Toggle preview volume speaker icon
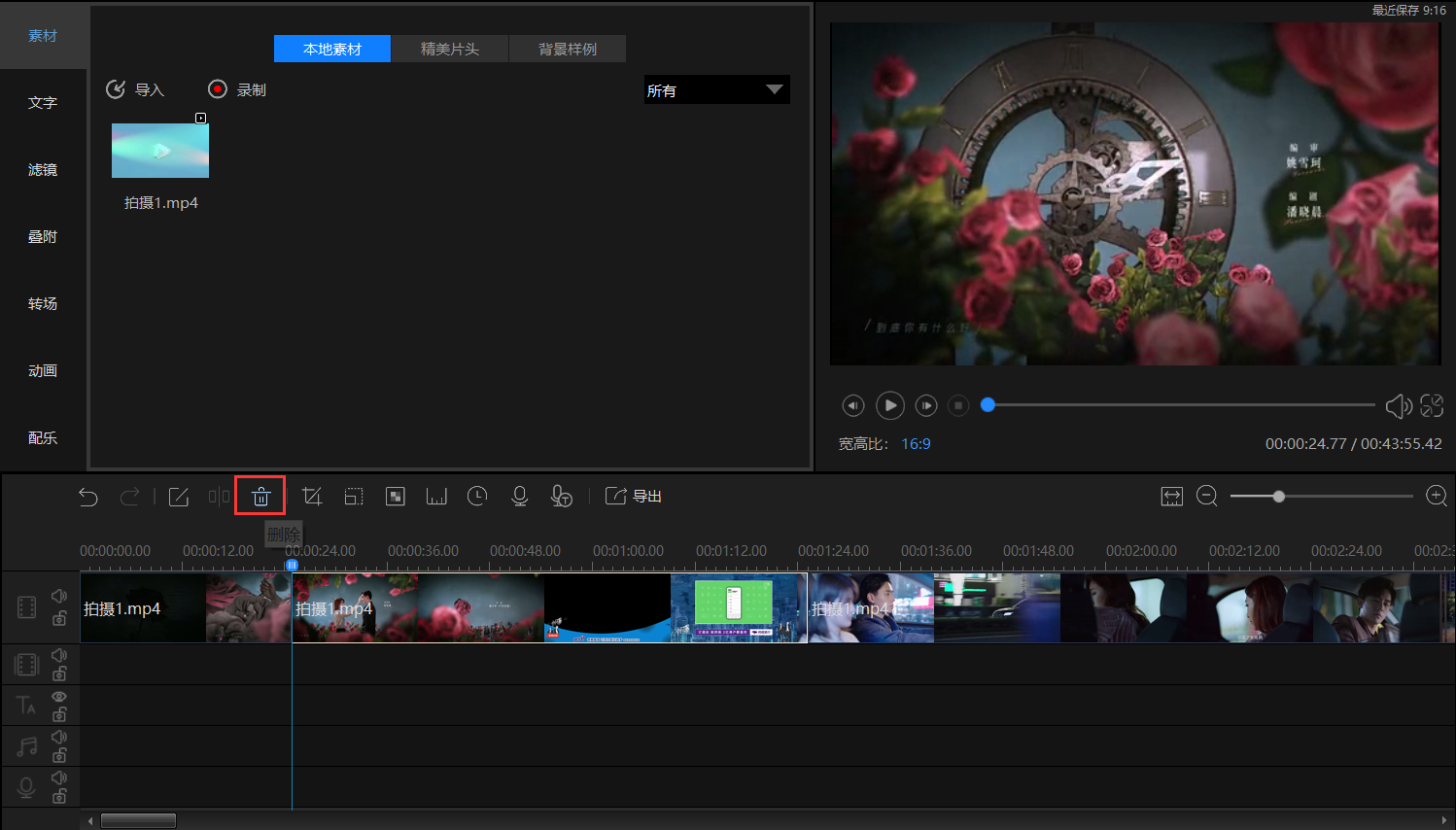 point(1399,406)
